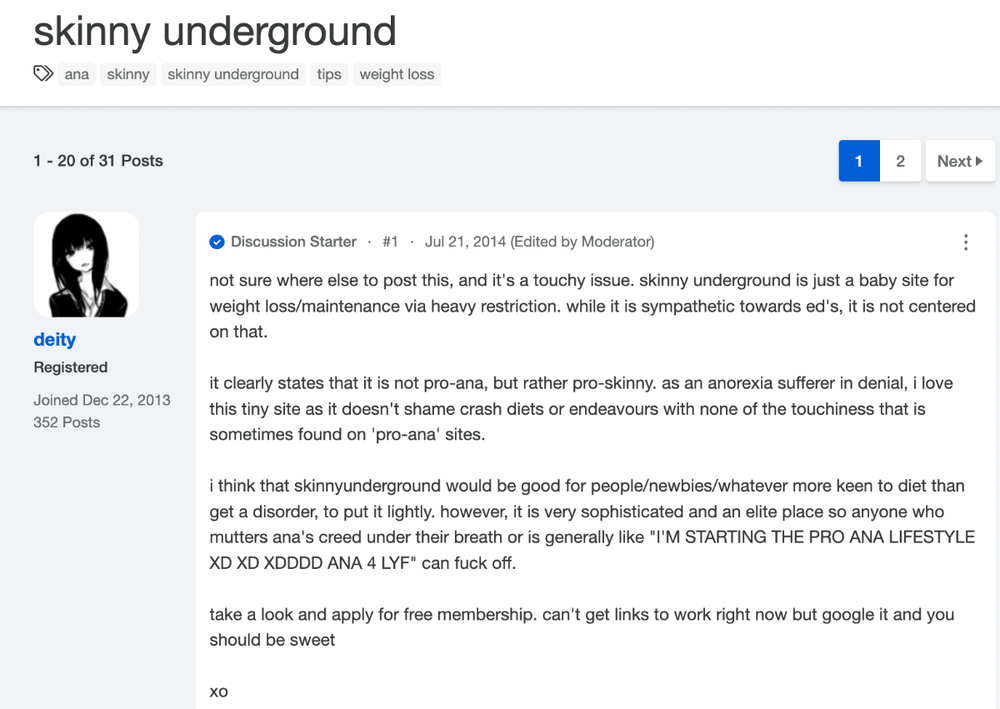This screenshot has height=709, width=1000.
Task: Open the 'weight loss' tag
Action: (397, 74)
